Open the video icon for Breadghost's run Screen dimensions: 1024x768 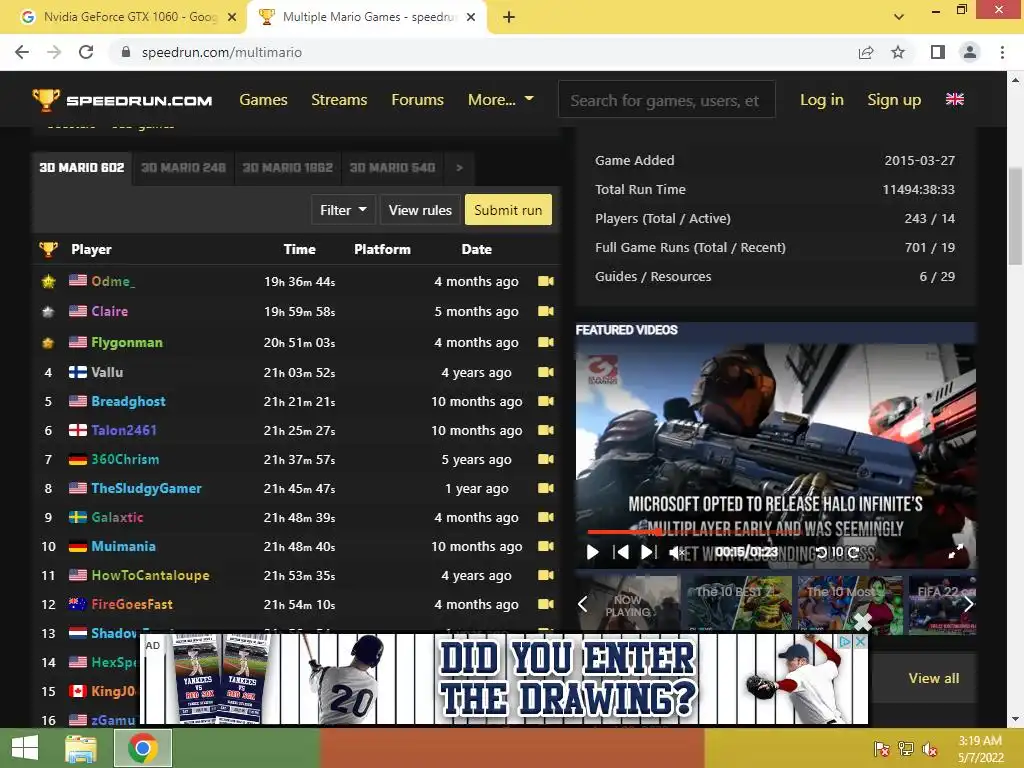point(545,401)
